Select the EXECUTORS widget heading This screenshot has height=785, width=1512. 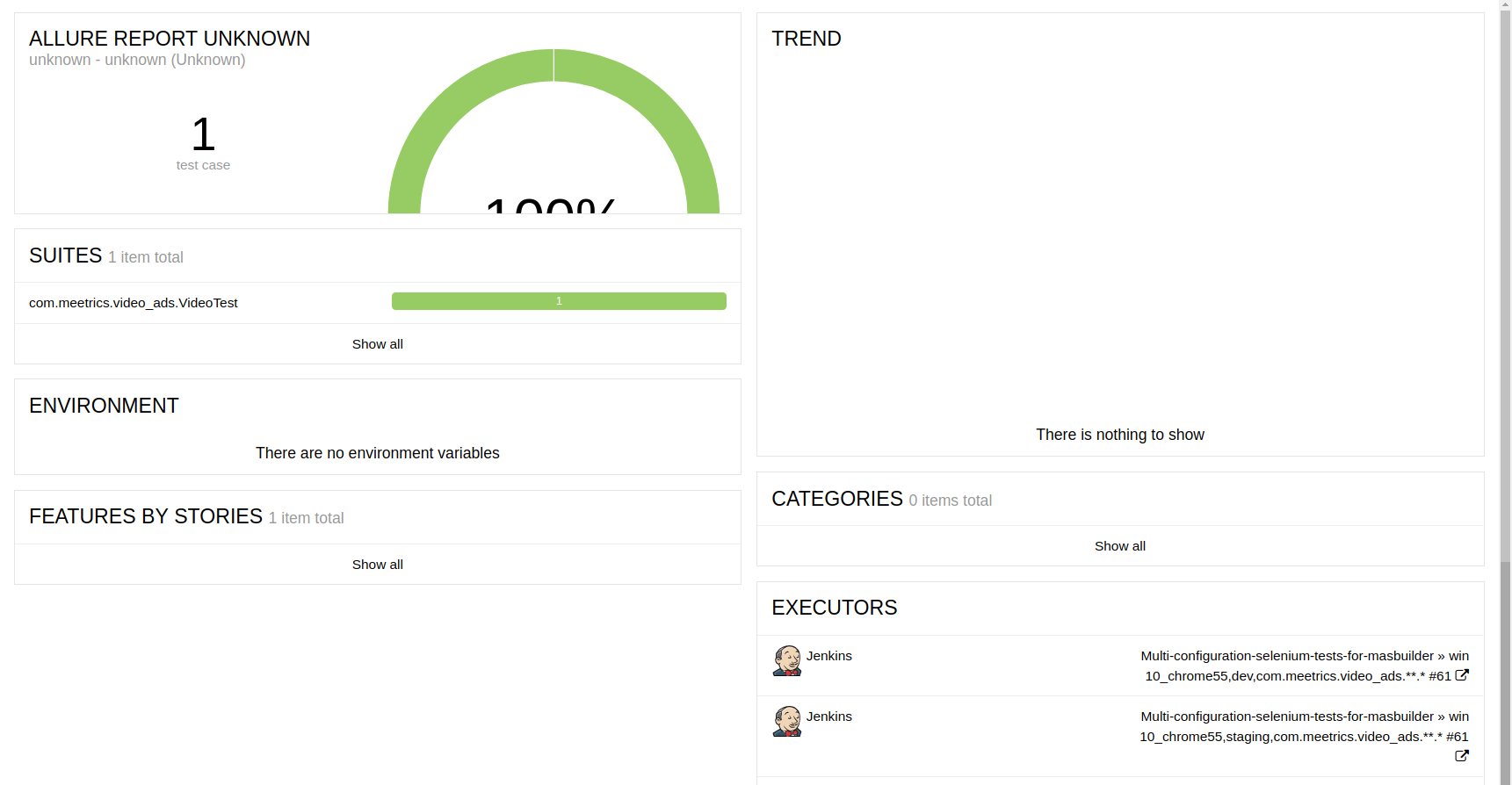point(834,608)
